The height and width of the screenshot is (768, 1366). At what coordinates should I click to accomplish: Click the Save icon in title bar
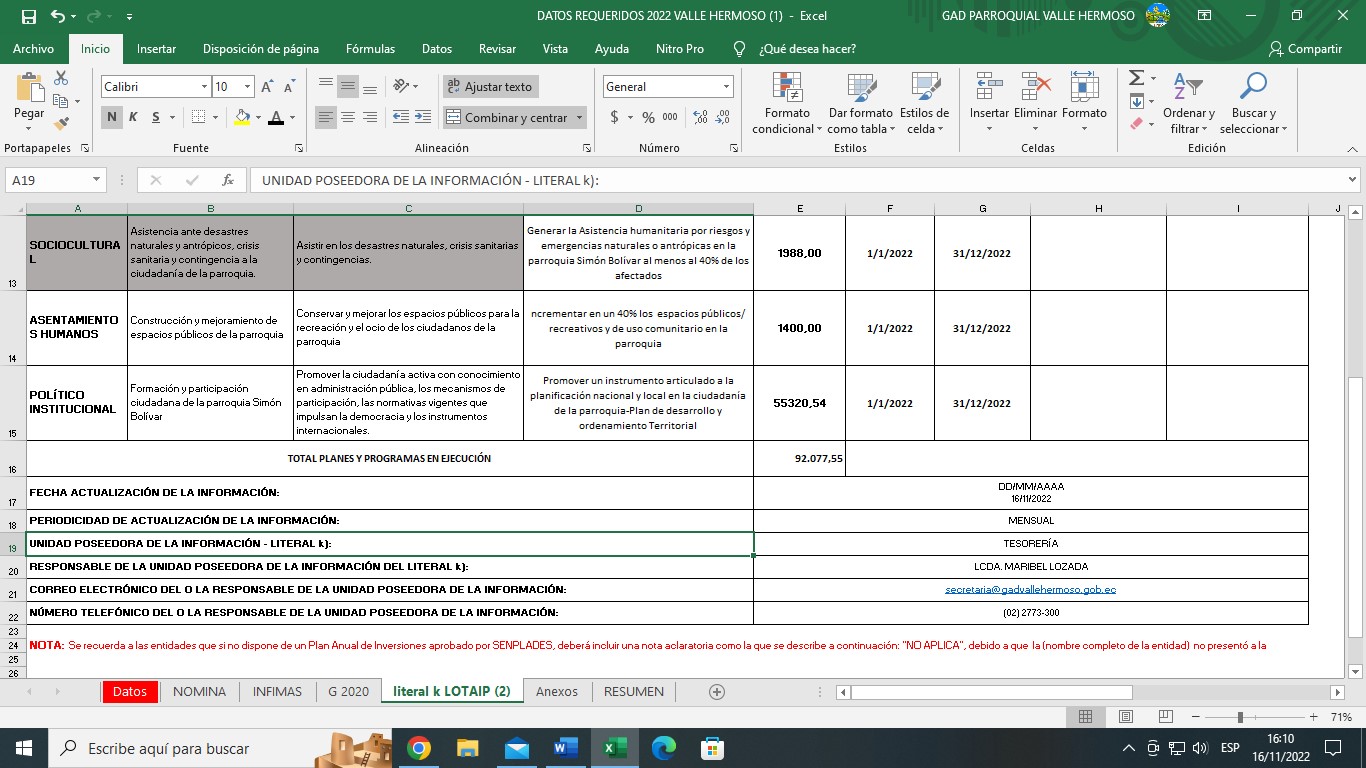click(28, 16)
